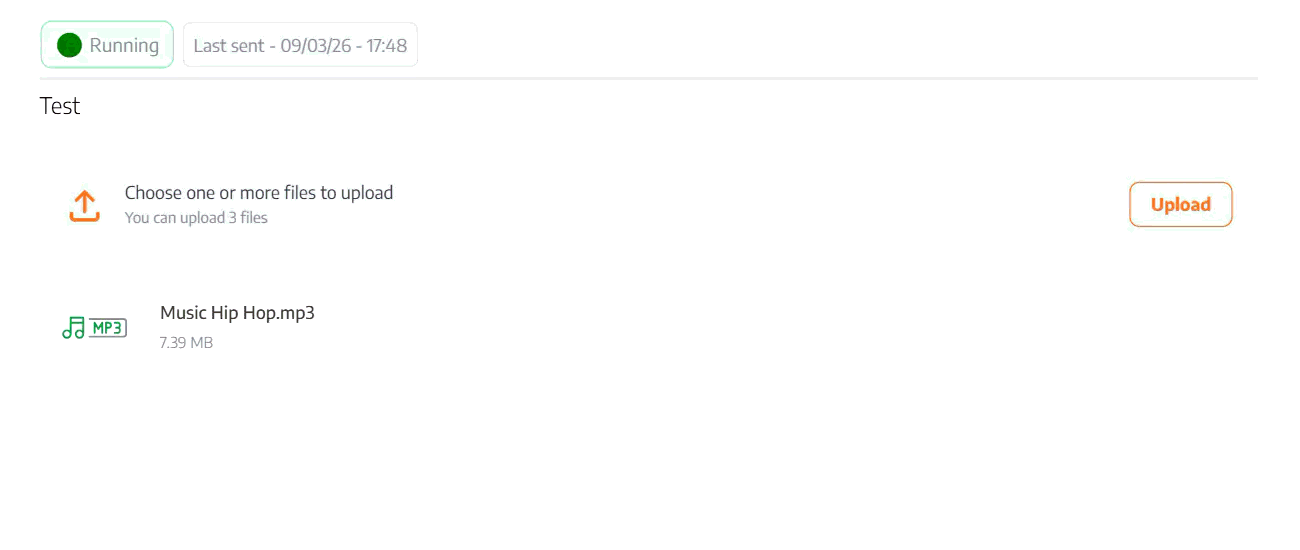Click 'Choose one or more files to upload'
The height and width of the screenshot is (550, 1300).
[x=258, y=193]
